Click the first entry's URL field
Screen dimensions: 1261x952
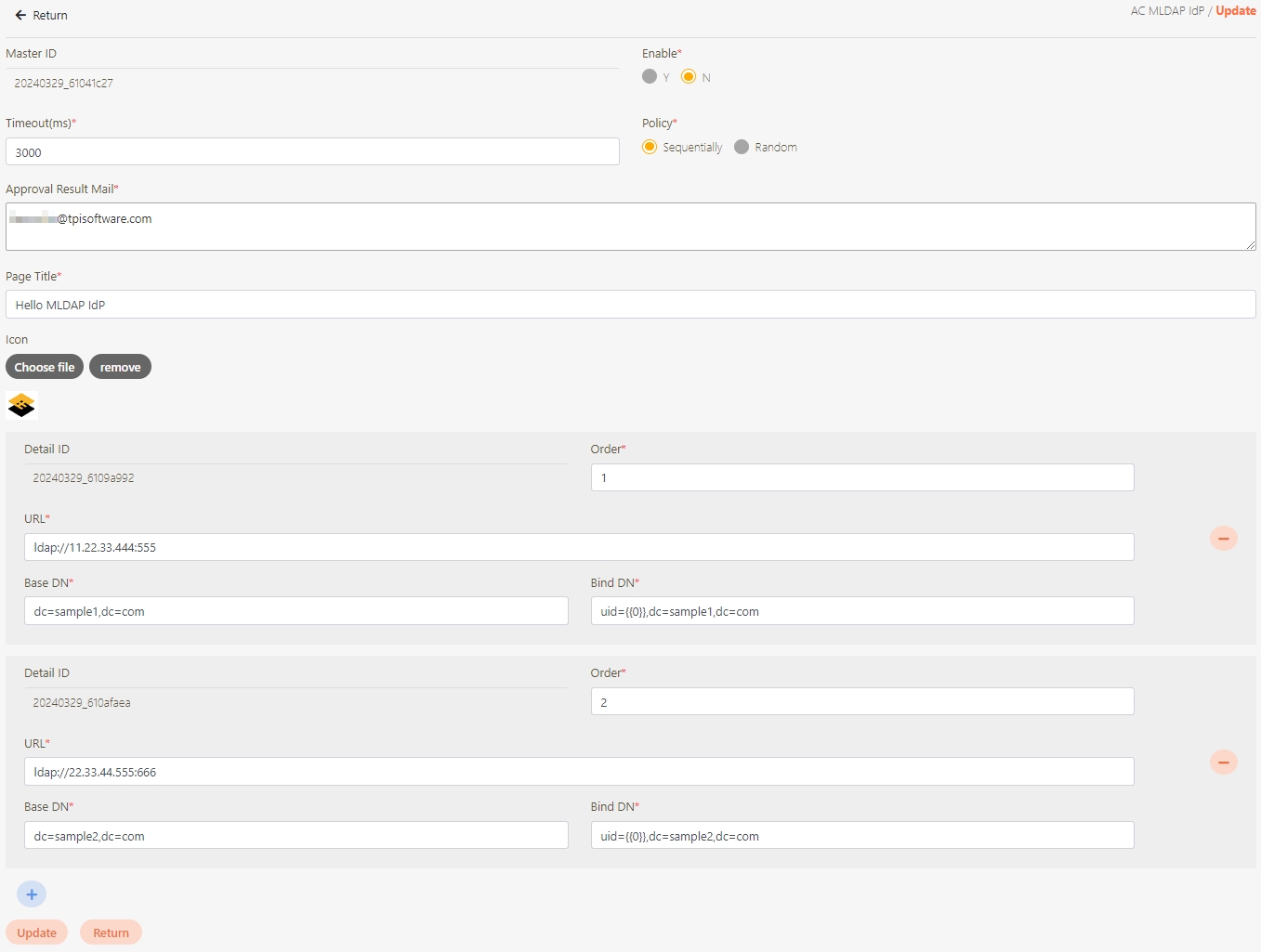[578, 547]
